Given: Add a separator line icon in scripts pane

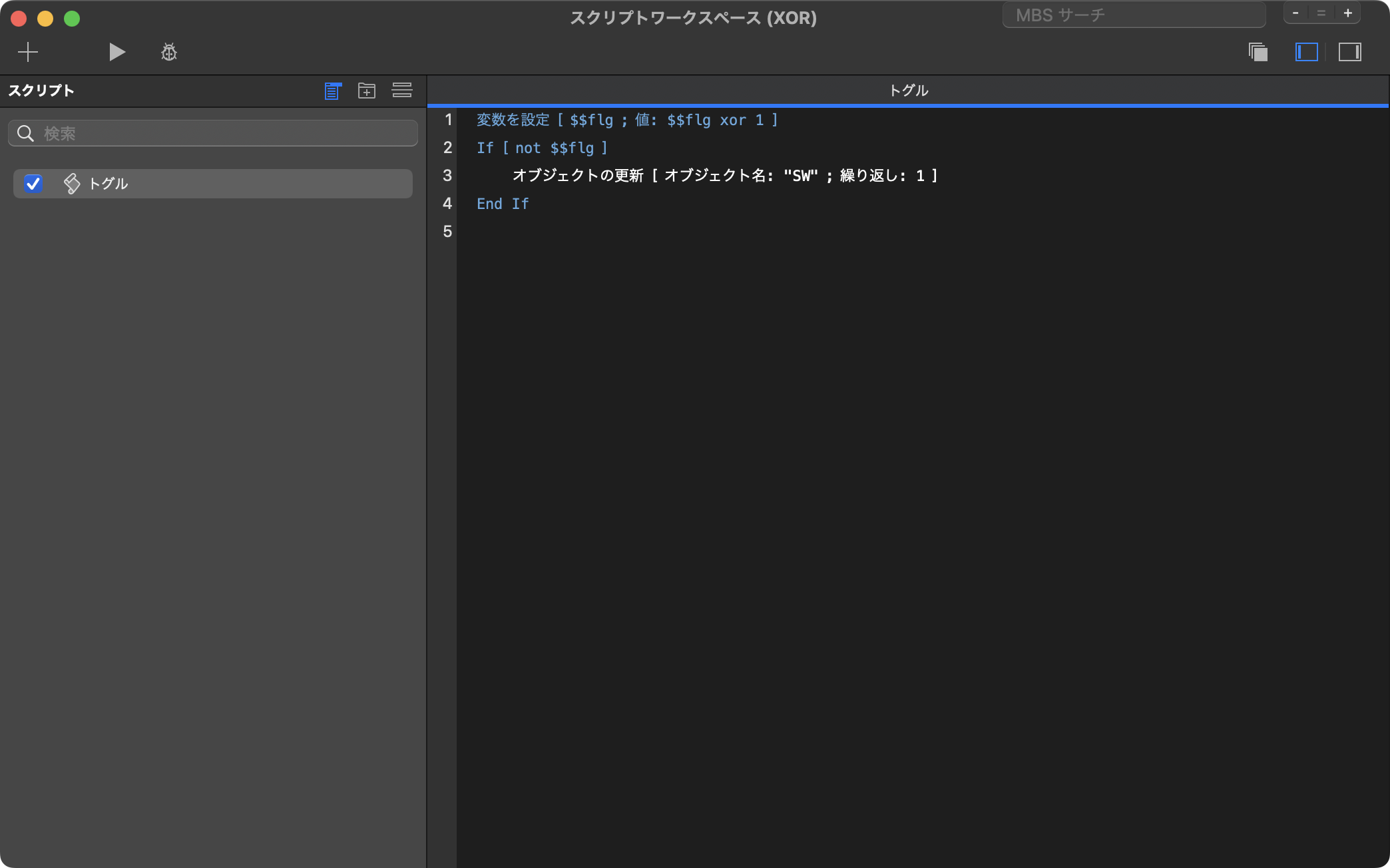Looking at the screenshot, I should 402,90.
